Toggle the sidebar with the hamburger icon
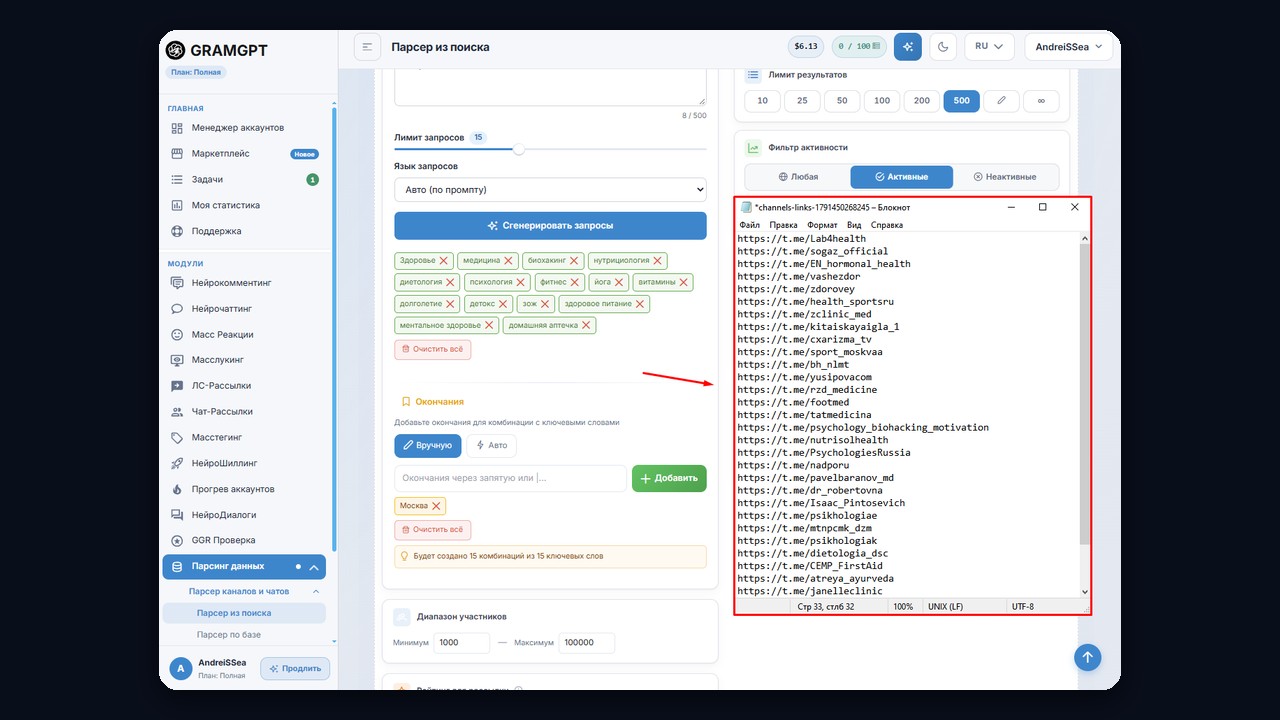This screenshot has width=1280, height=720. (368, 47)
